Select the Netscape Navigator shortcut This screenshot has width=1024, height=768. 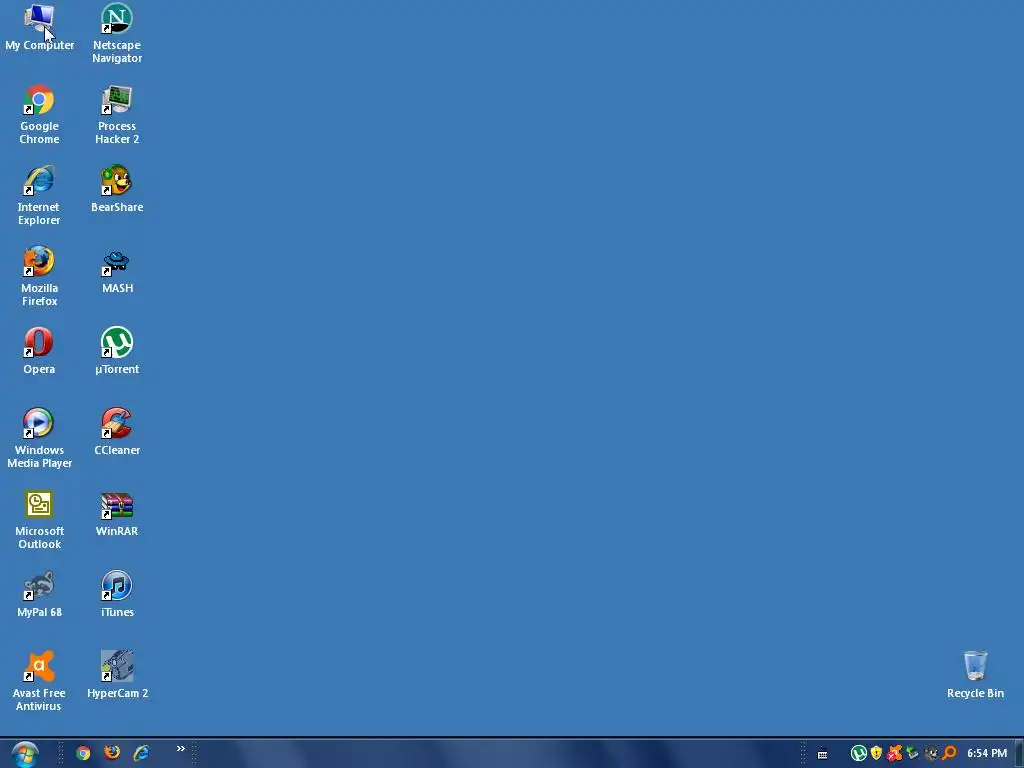[x=117, y=33]
